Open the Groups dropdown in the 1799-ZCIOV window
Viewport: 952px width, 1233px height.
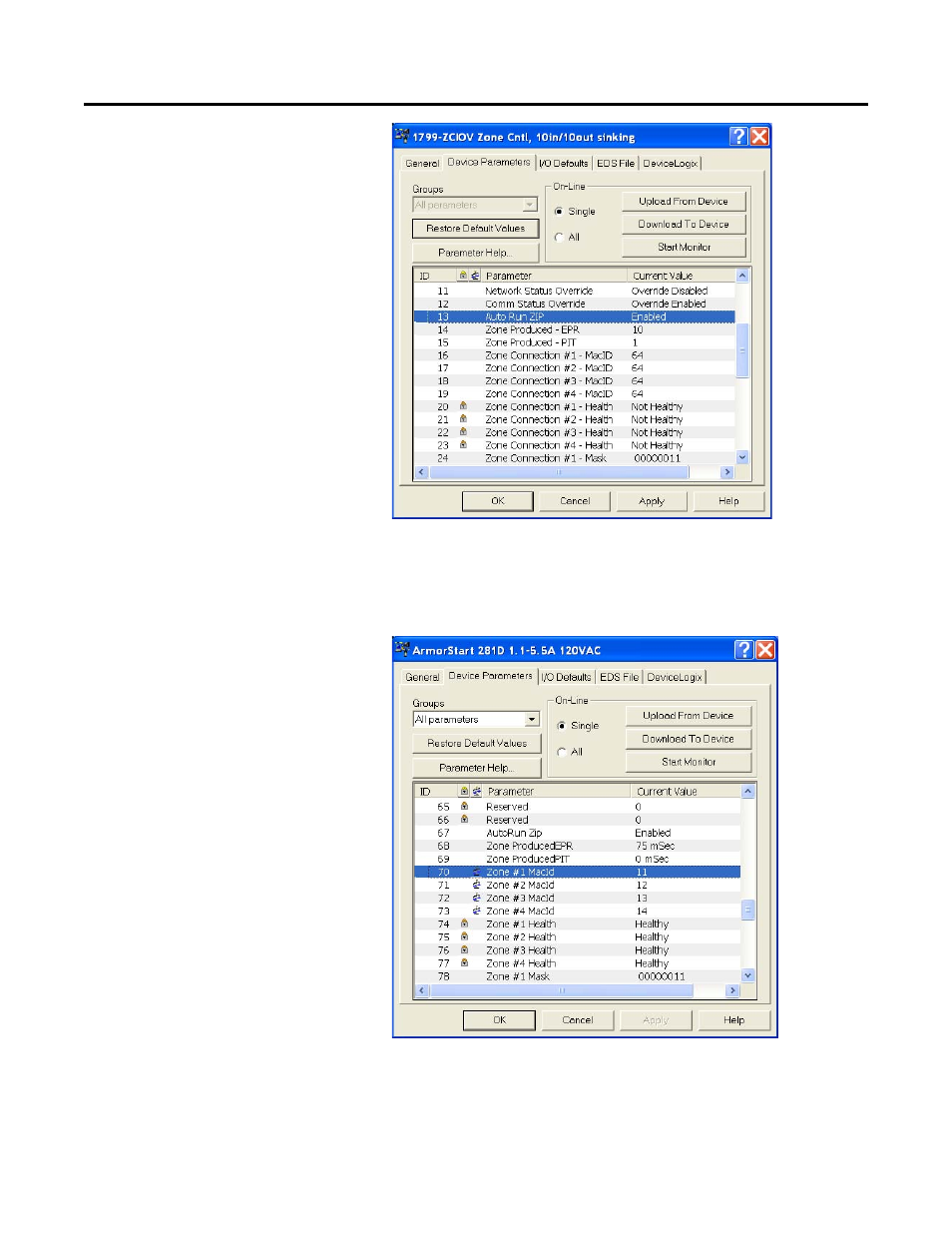click(530, 205)
